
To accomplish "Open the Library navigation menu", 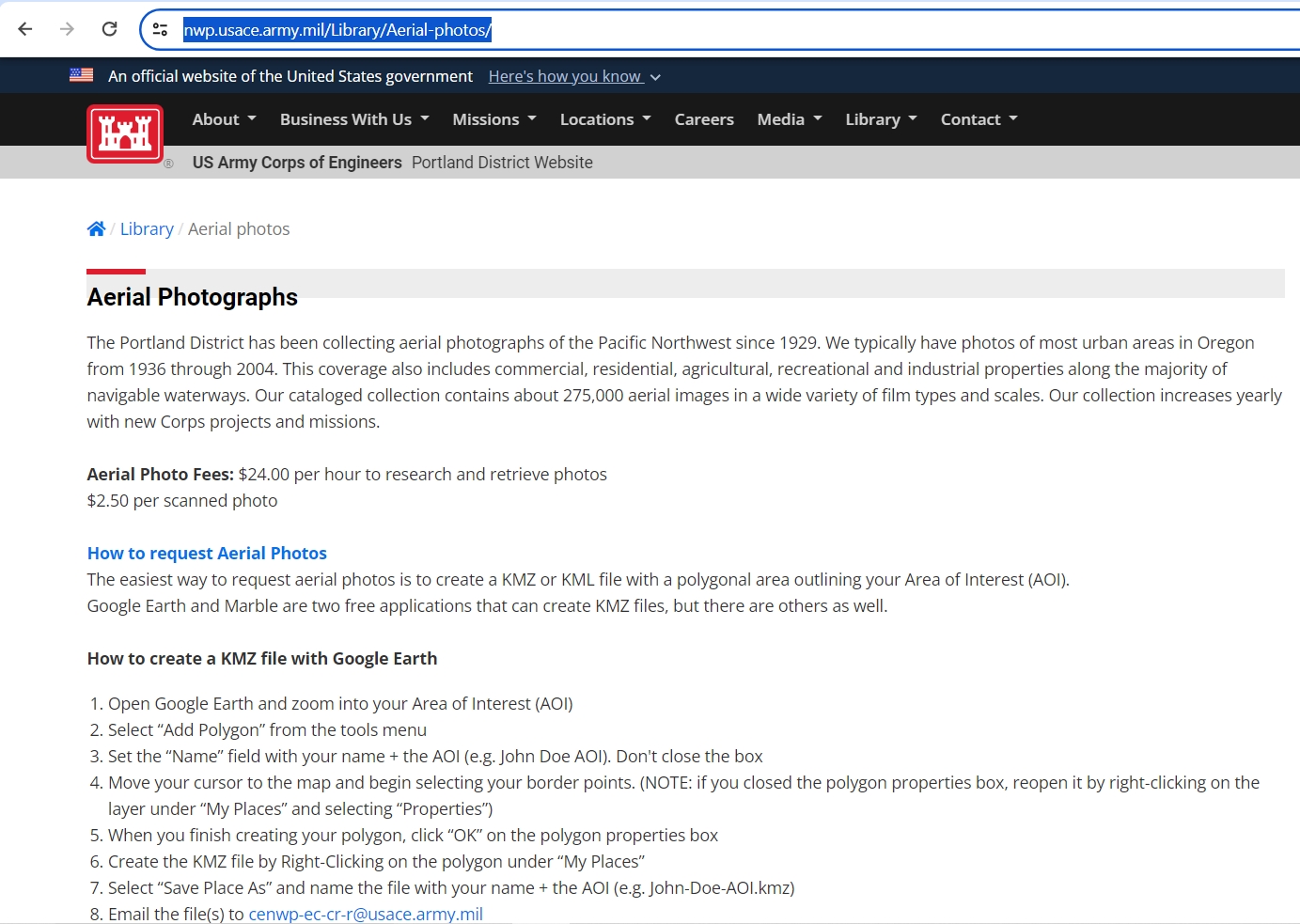I will [881, 119].
